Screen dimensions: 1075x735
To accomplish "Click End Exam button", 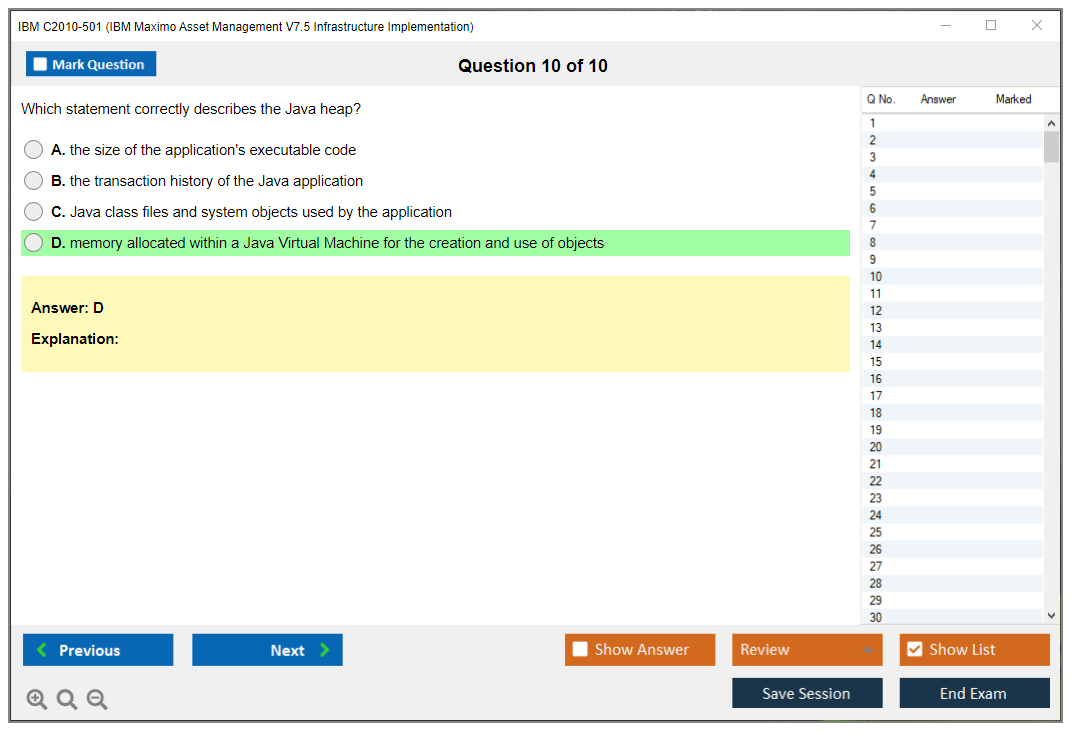I will click(974, 693).
